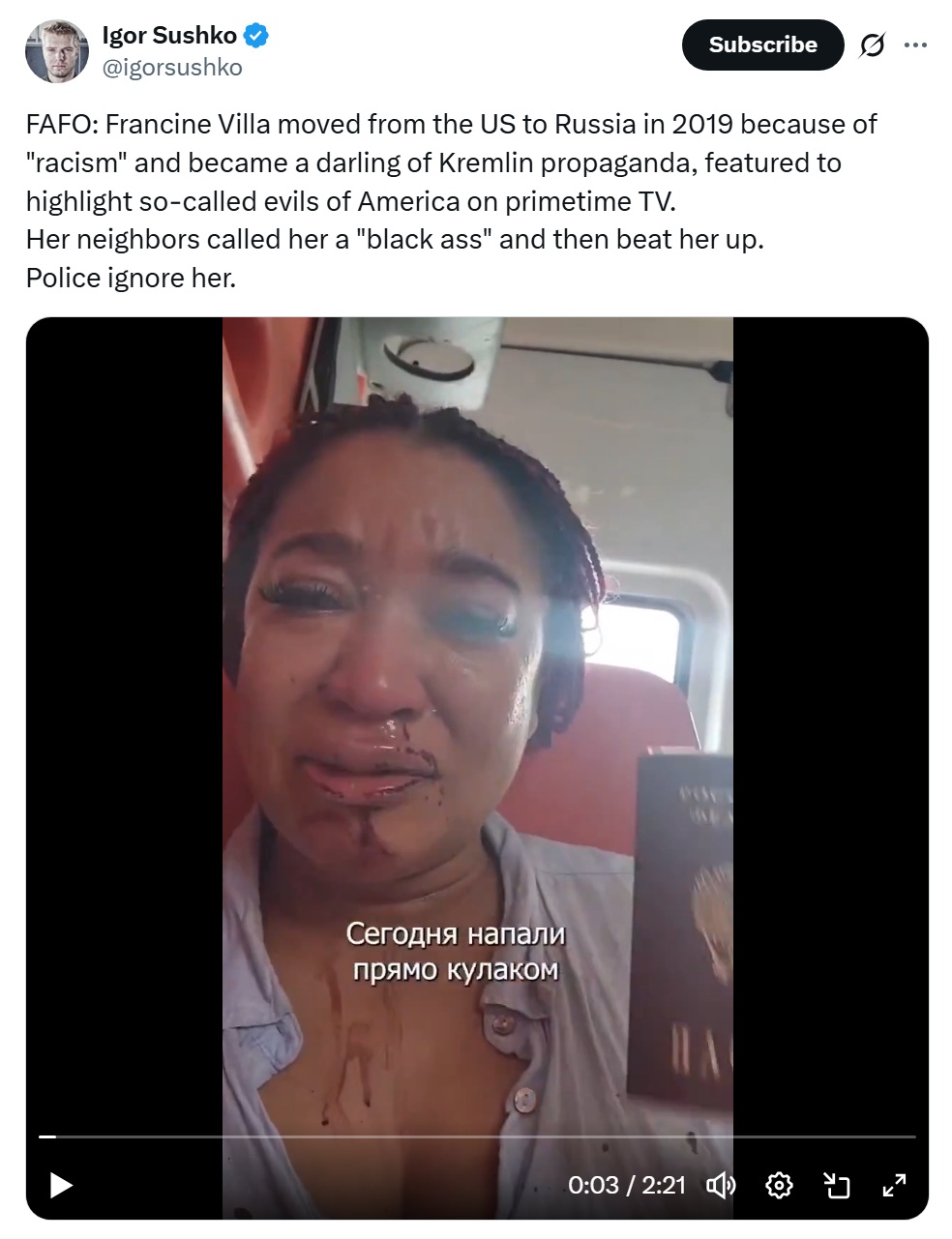The height and width of the screenshot is (1239, 952).
Task: Click the played portion of timeline
Action: (x=47, y=1136)
